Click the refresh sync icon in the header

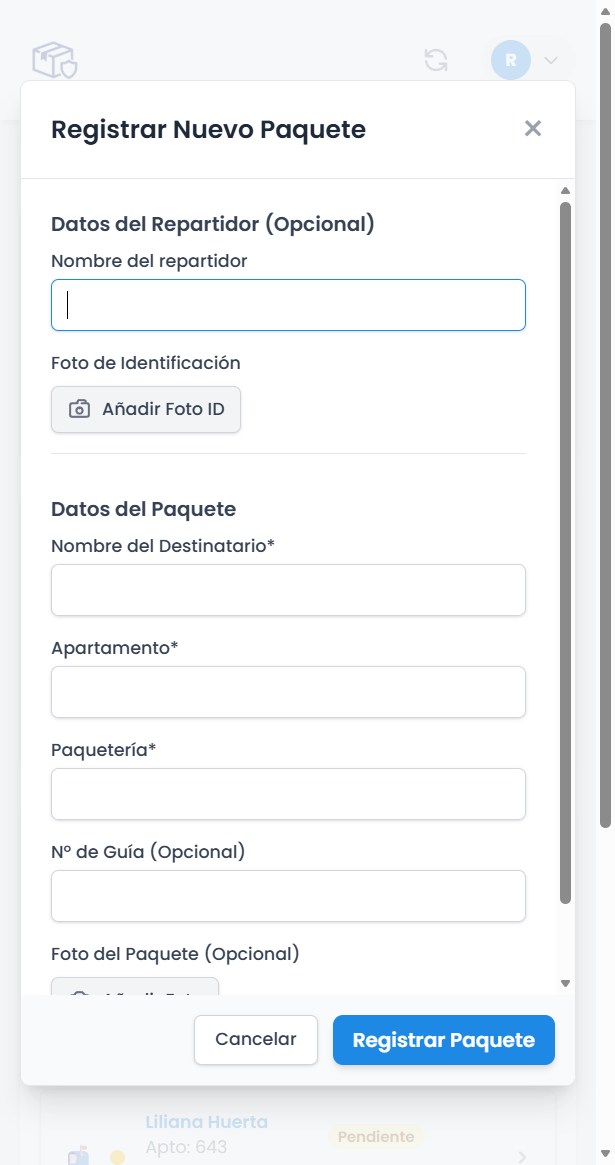tap(435, 60)
